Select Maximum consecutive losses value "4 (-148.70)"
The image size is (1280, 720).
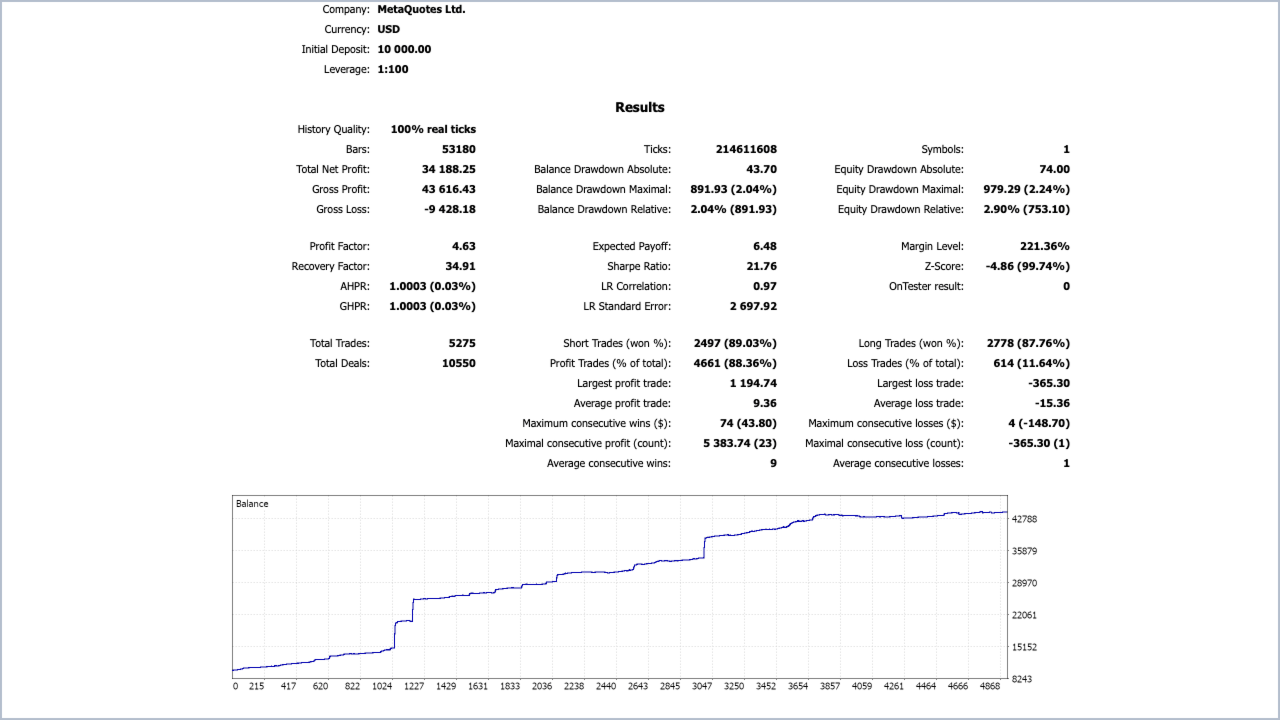click(x=1039, y=423)
